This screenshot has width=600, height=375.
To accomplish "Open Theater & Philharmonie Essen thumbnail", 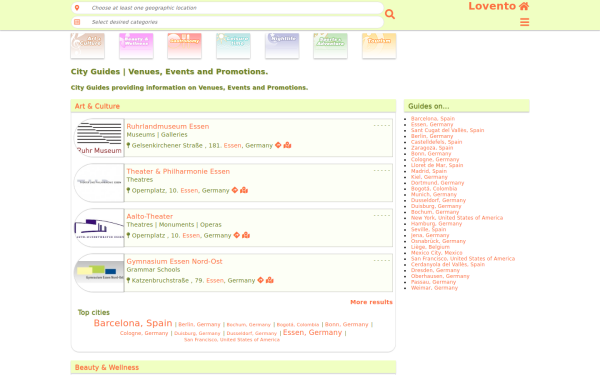I will click(99, 183).
